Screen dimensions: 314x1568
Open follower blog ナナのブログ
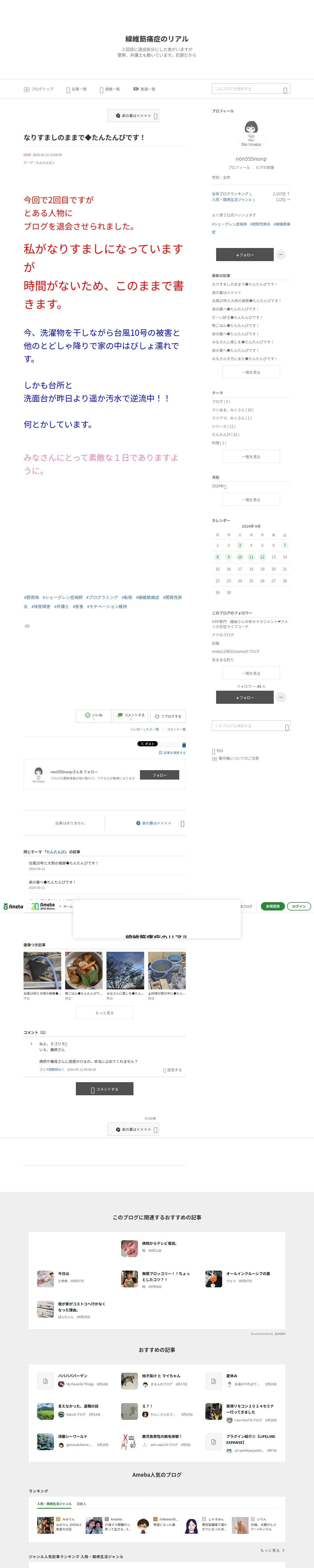223,635
